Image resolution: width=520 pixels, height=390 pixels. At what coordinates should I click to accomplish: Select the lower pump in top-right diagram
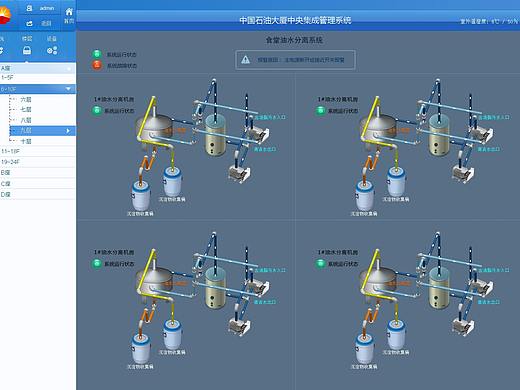[463, 173]
